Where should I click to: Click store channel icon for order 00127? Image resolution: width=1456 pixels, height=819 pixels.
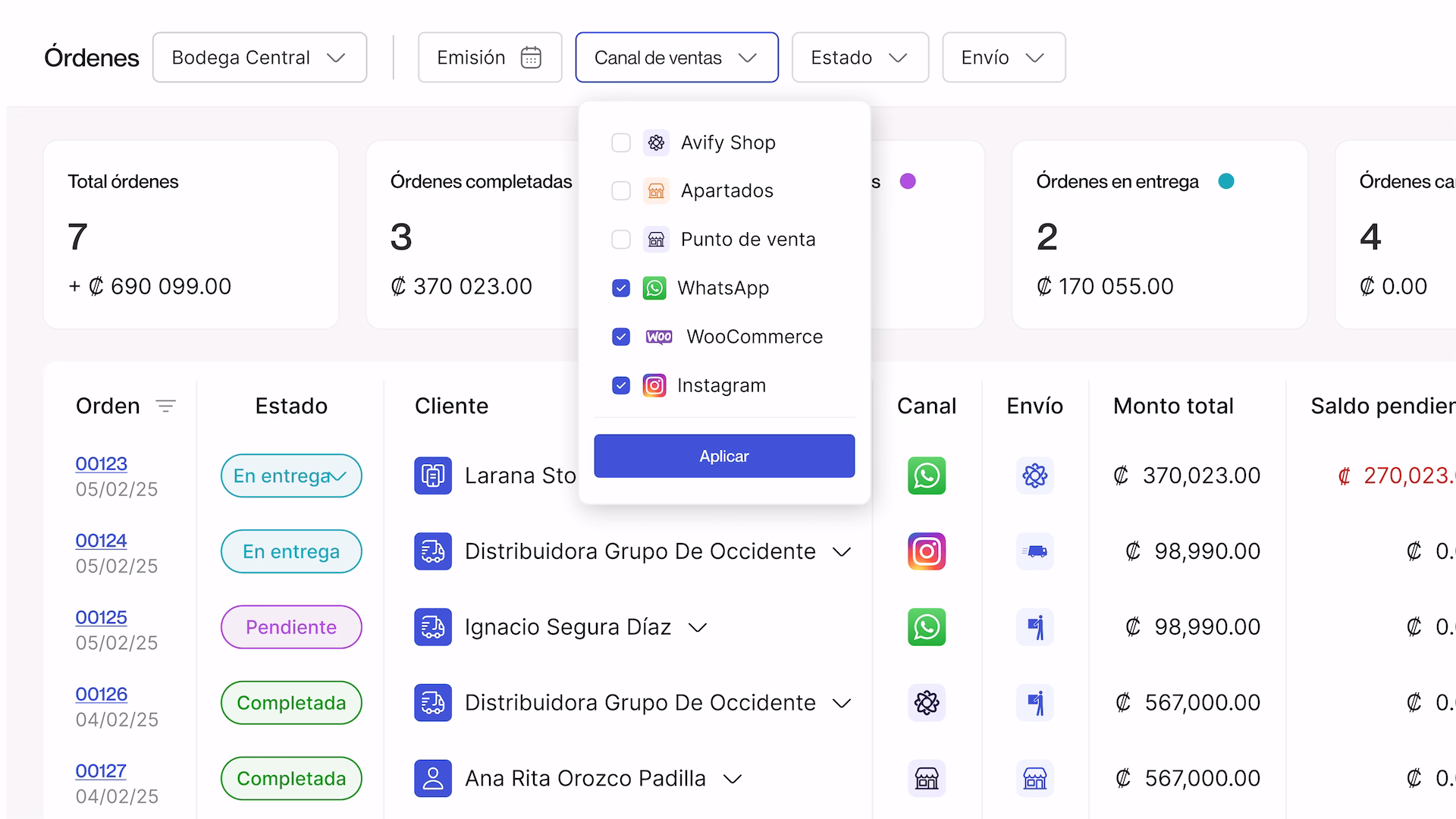(x=926, y=778)
